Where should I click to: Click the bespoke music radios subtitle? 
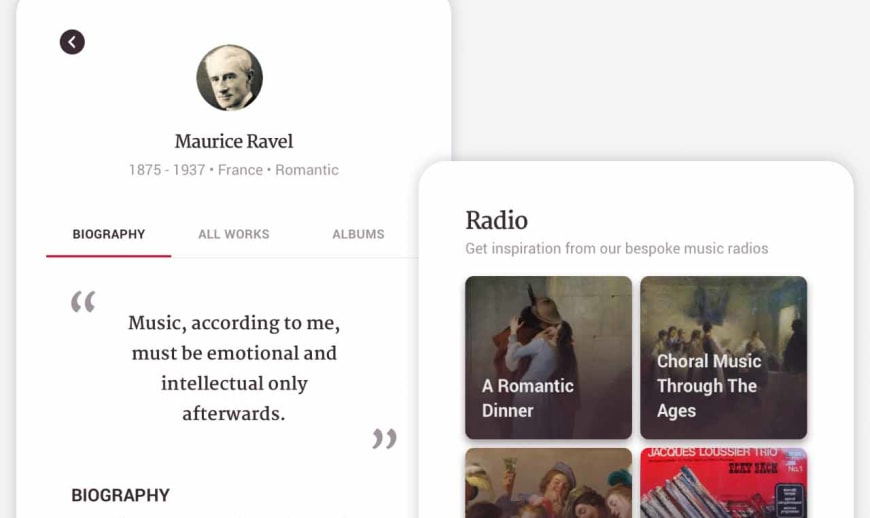(x=616, y=248)
